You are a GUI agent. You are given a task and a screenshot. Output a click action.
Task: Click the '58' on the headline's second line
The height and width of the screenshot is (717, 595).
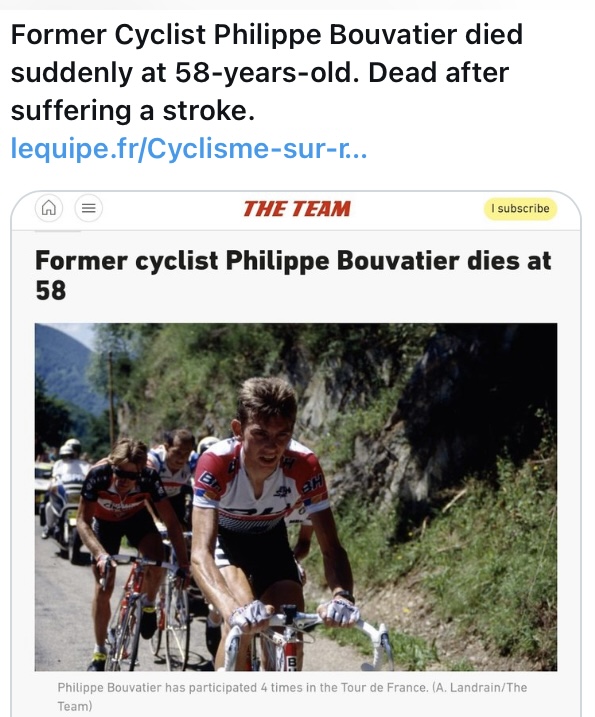click(50, 291)
